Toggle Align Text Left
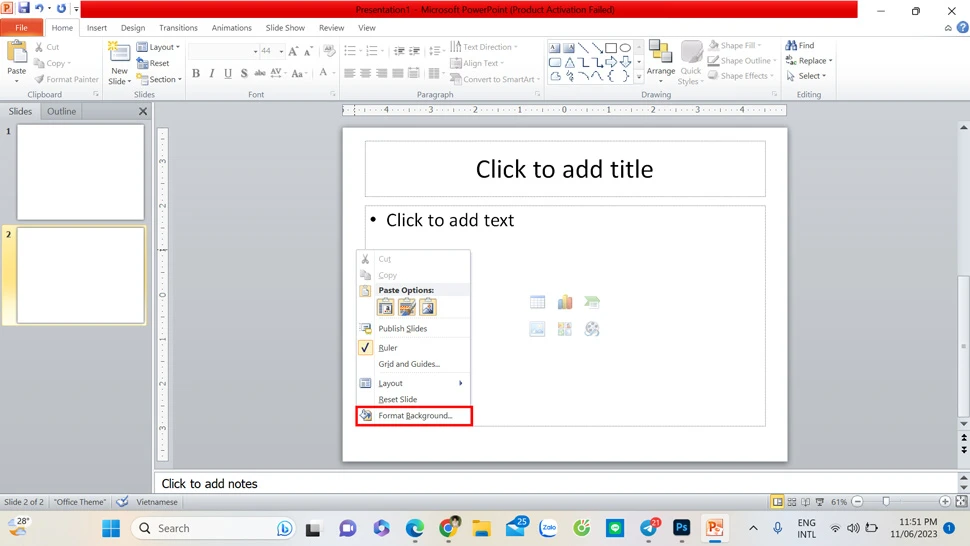The width and height of the screenshot is (970, 546). coord(350,74)
